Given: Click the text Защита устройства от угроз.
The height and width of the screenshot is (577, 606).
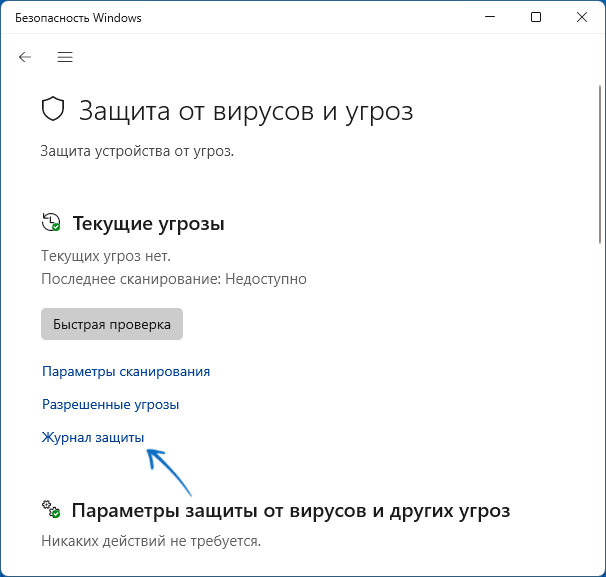Looking at the screenshot, I should [x=137, y=151].
